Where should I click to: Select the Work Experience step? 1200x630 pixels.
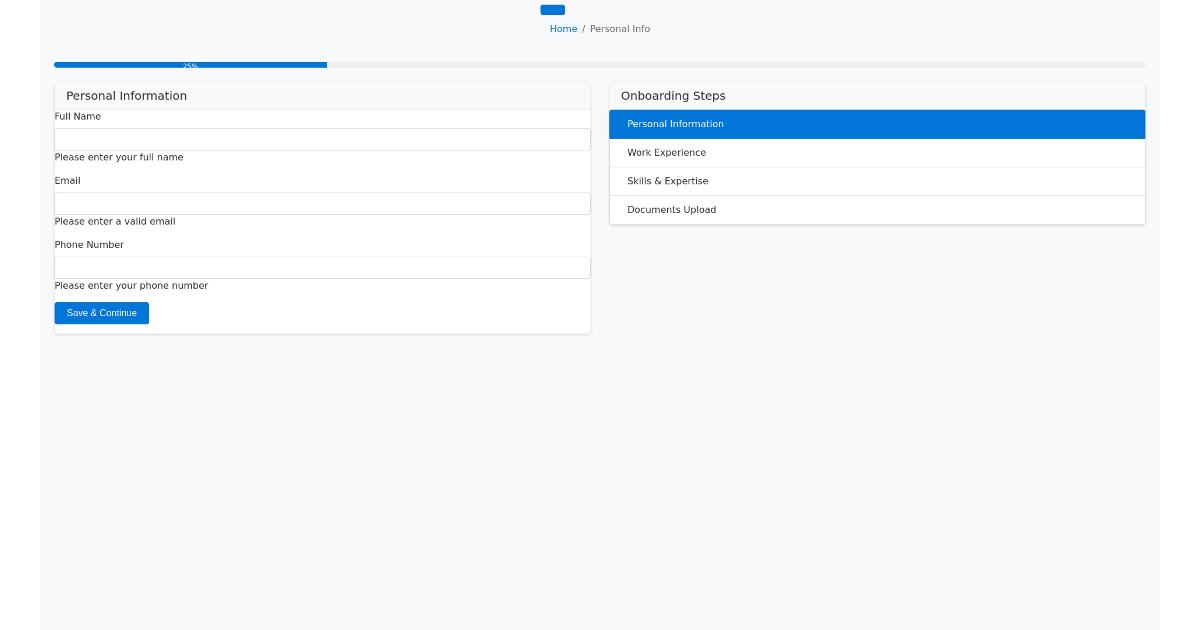click(x=877, y=152)
